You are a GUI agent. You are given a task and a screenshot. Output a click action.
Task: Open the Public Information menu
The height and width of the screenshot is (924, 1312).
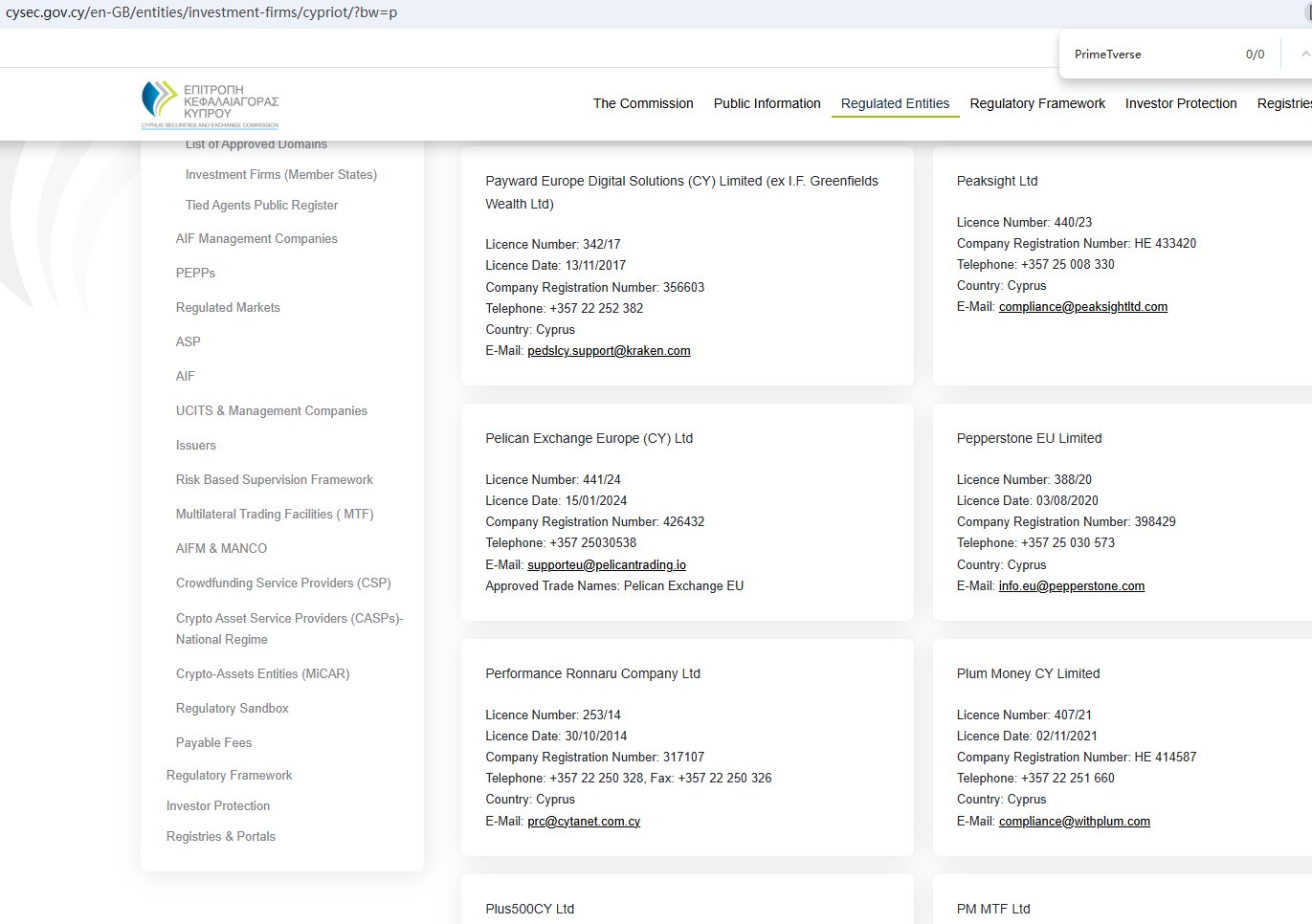click(x=767, y=103)
